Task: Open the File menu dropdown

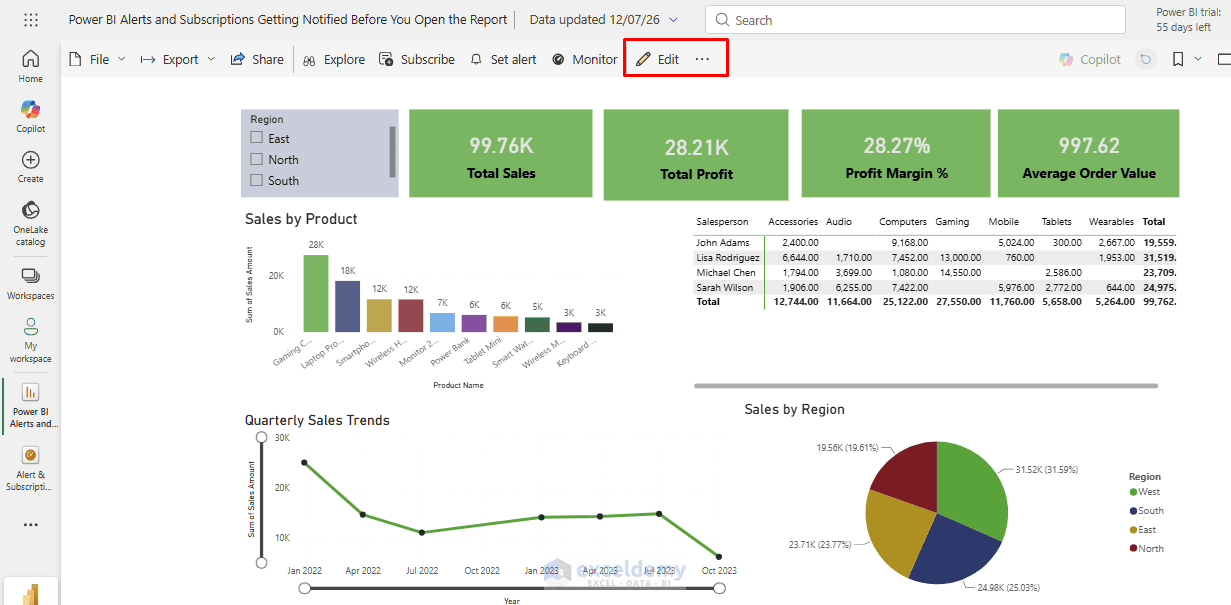Action: 97,60
